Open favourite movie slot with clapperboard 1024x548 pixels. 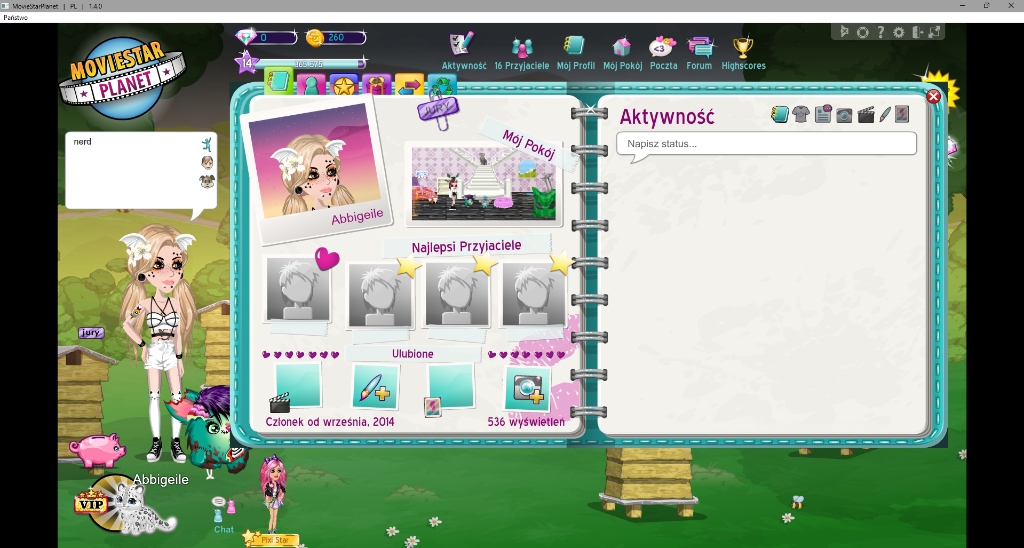[x=298, y=386]
